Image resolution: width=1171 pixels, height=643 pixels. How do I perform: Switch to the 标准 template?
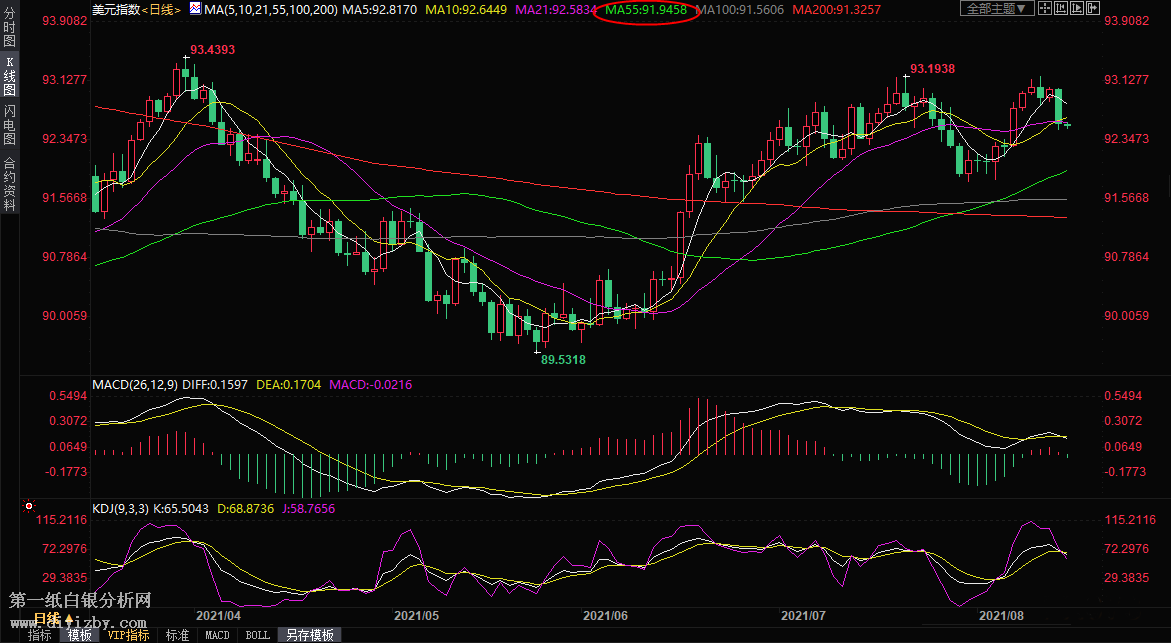177,635
